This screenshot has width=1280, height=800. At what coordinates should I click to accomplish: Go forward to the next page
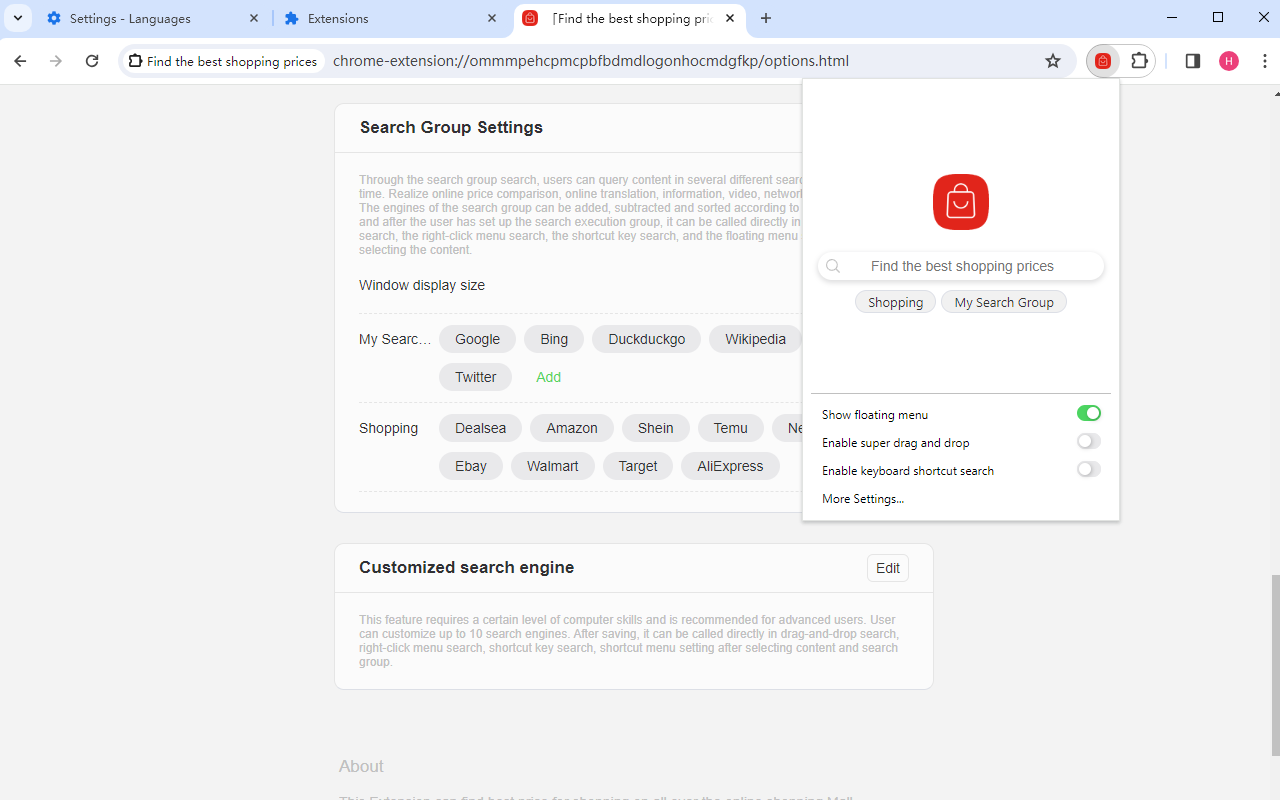[x=56, y=61]
